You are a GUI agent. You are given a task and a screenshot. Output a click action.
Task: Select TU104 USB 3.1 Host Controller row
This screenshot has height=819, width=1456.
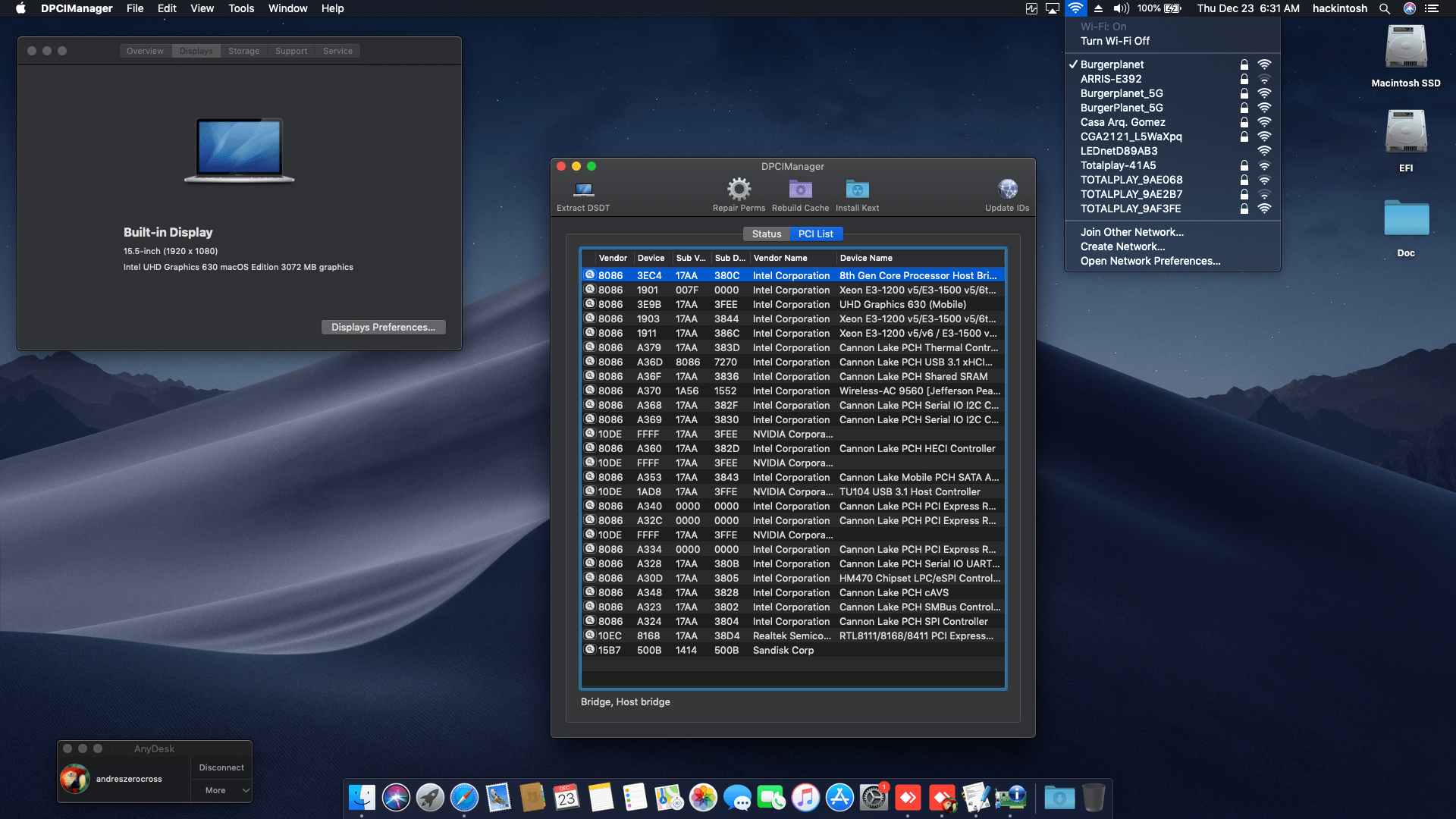coord(793,491)
